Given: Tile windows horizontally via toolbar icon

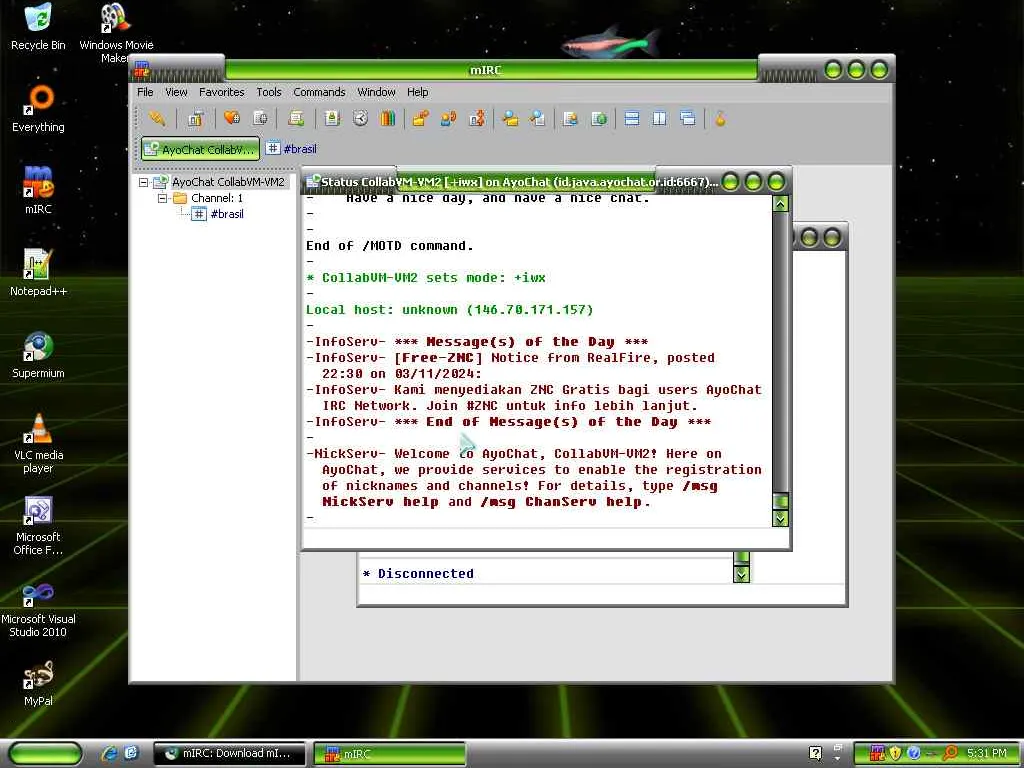Looking at the screenshot, I should (x=632, y=118).
